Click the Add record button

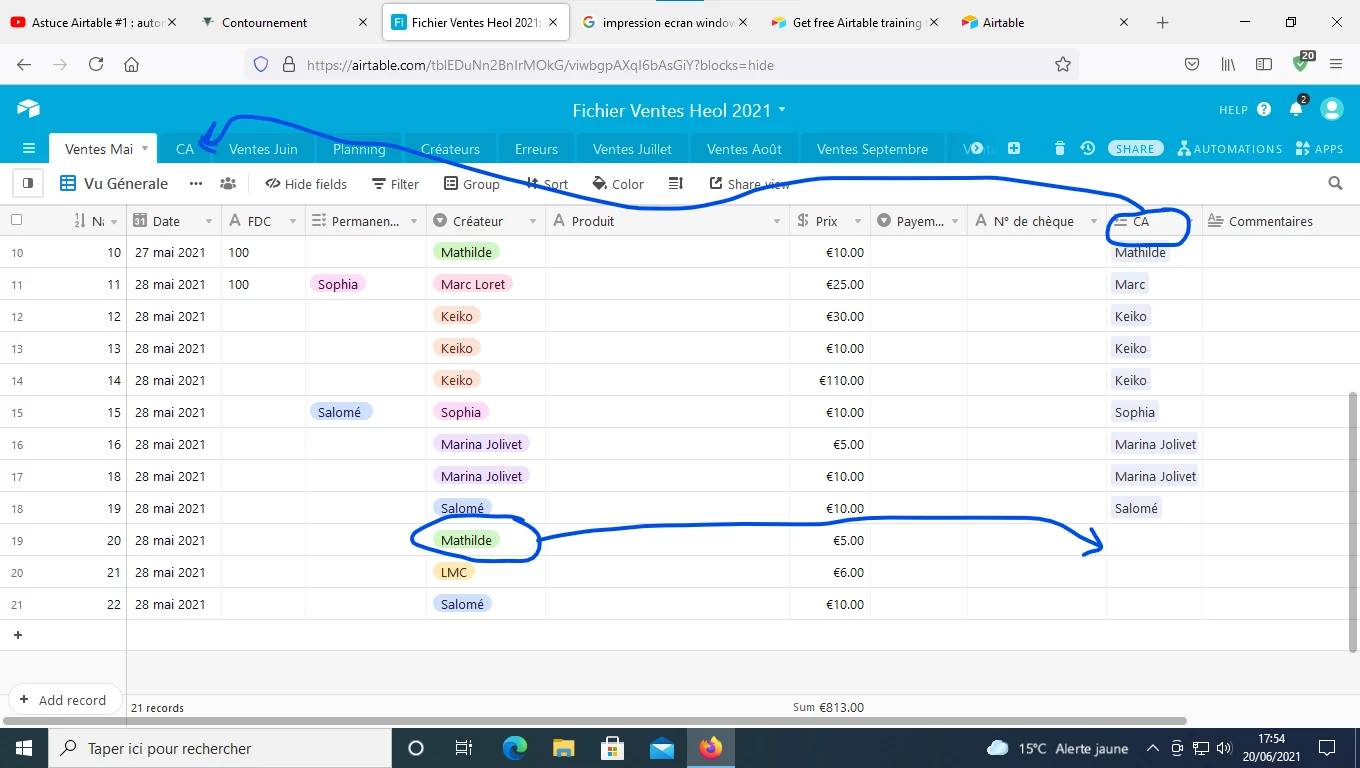(x=64, y=700)
